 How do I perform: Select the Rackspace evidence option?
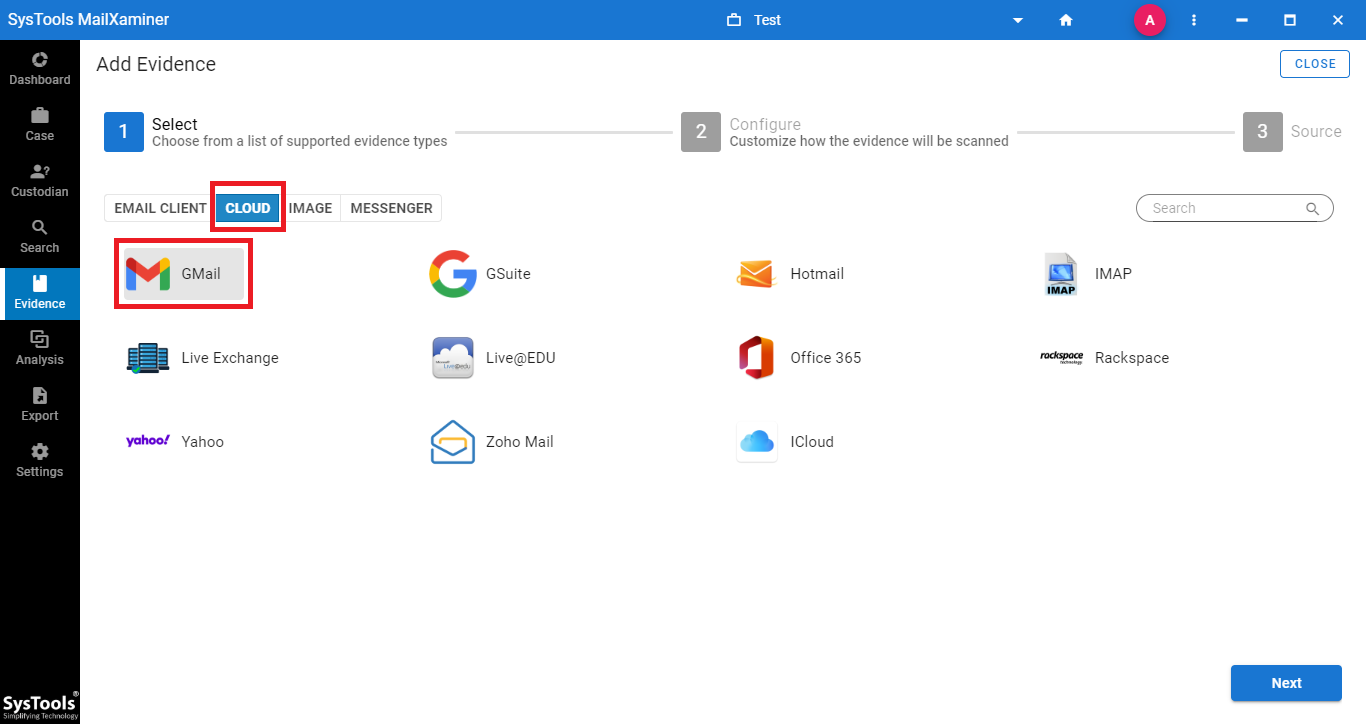point(1104,358)
